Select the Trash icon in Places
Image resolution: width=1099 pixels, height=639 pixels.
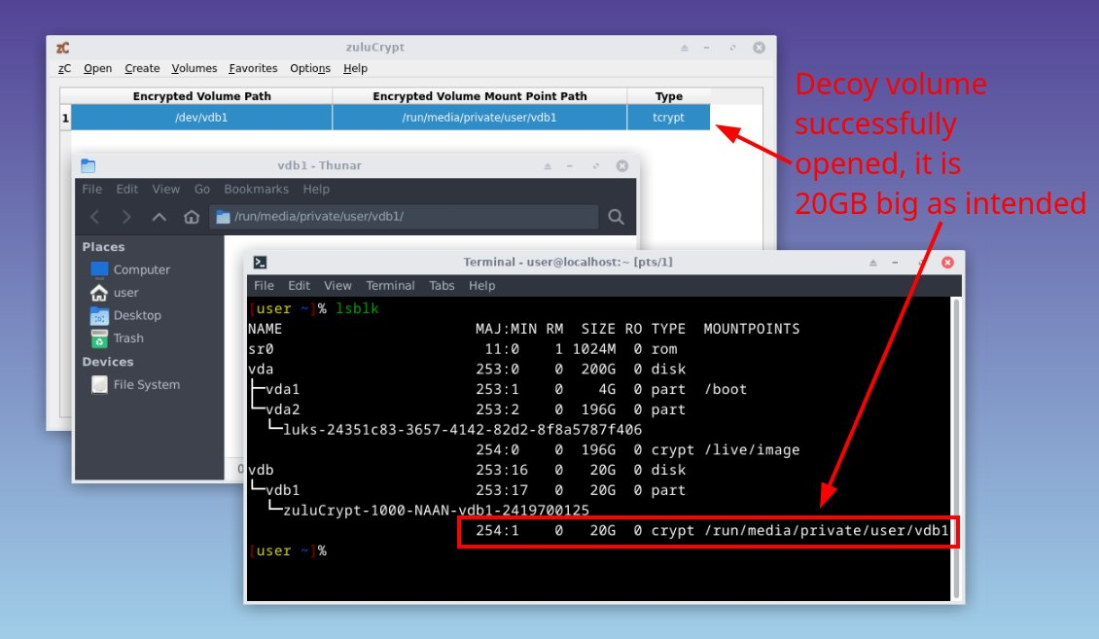point(100,338)
